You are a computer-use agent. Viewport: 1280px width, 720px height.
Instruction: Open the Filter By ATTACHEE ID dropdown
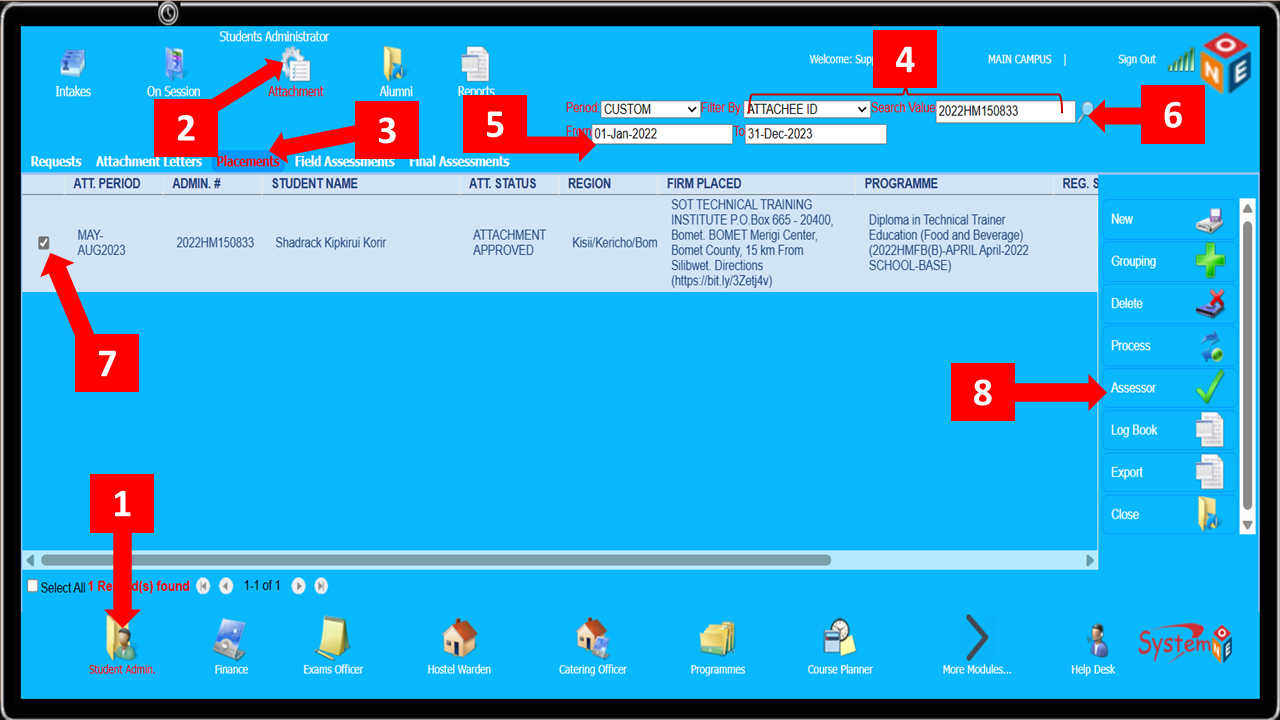coord(807,109)
